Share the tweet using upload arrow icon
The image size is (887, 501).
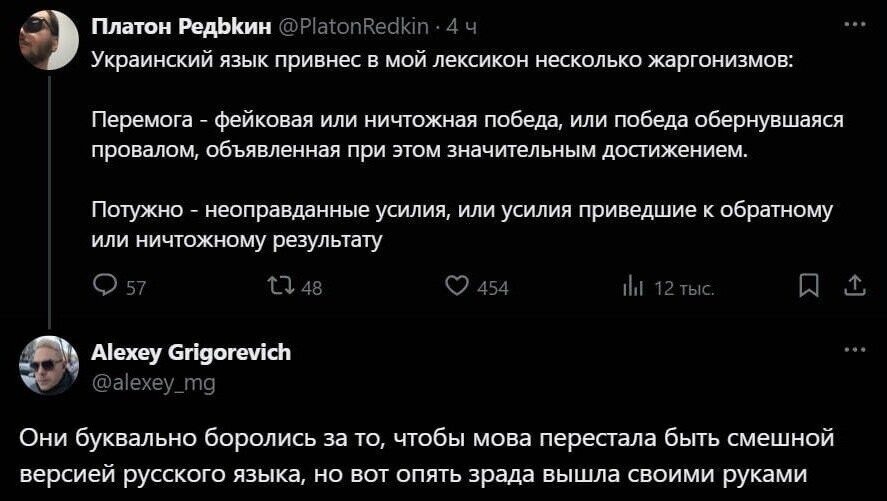tap(854, 286)
